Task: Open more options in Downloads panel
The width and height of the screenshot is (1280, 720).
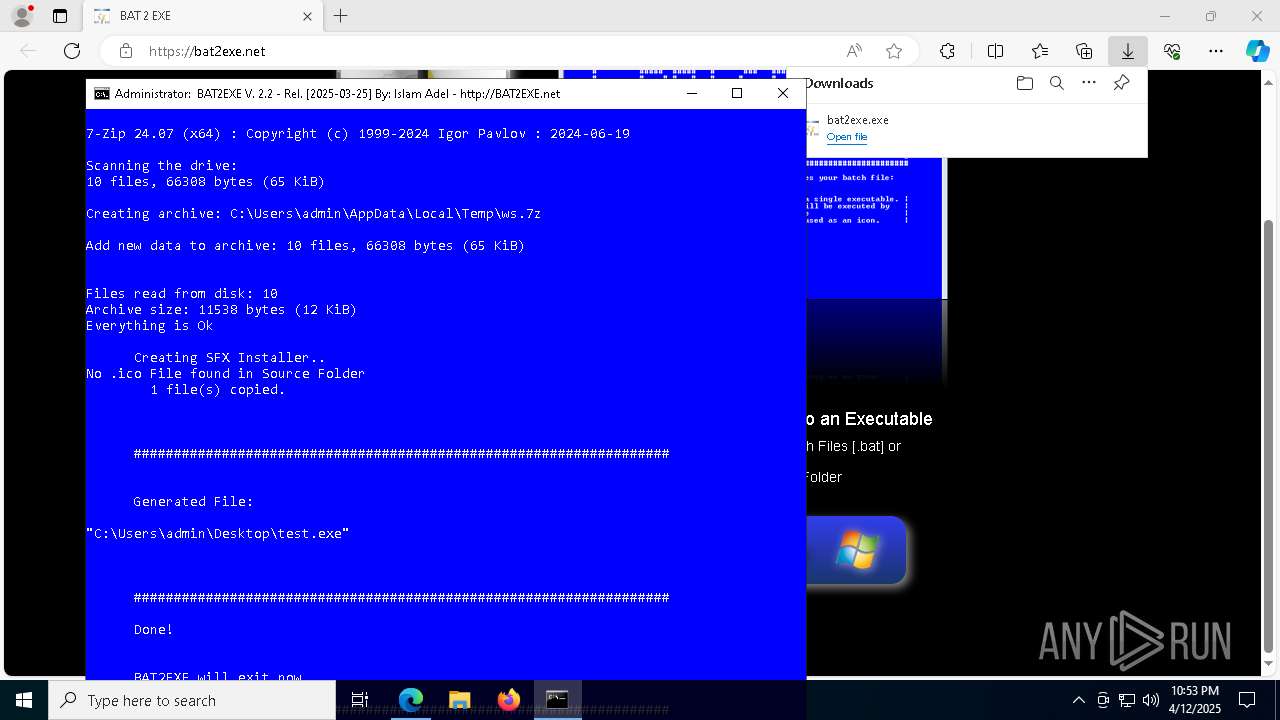Action: pos(1089,83)
